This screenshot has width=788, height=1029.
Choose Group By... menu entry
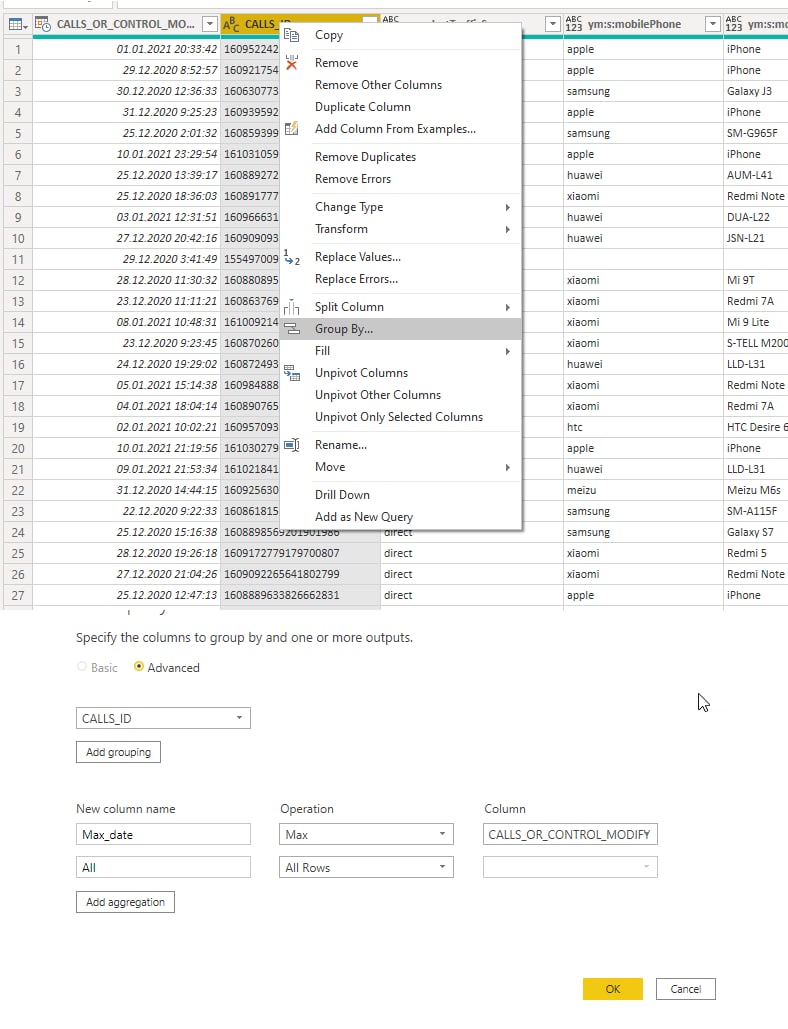(x=400, y=329)
